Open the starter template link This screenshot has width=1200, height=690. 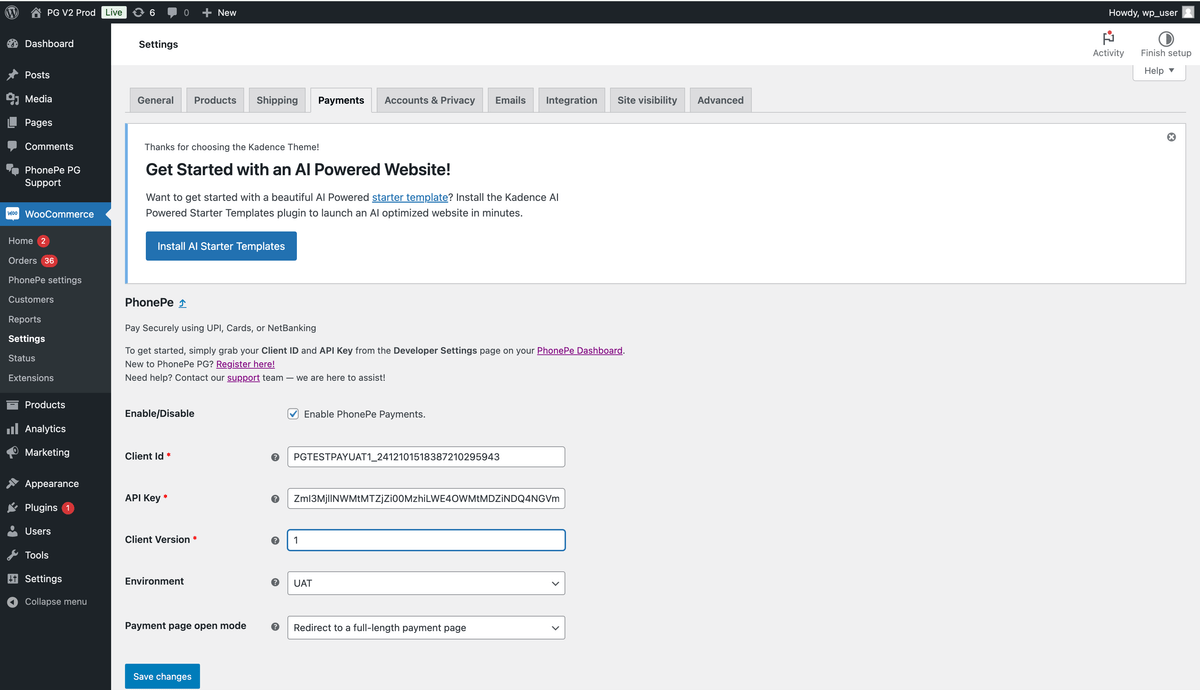[x=410, y=198]
